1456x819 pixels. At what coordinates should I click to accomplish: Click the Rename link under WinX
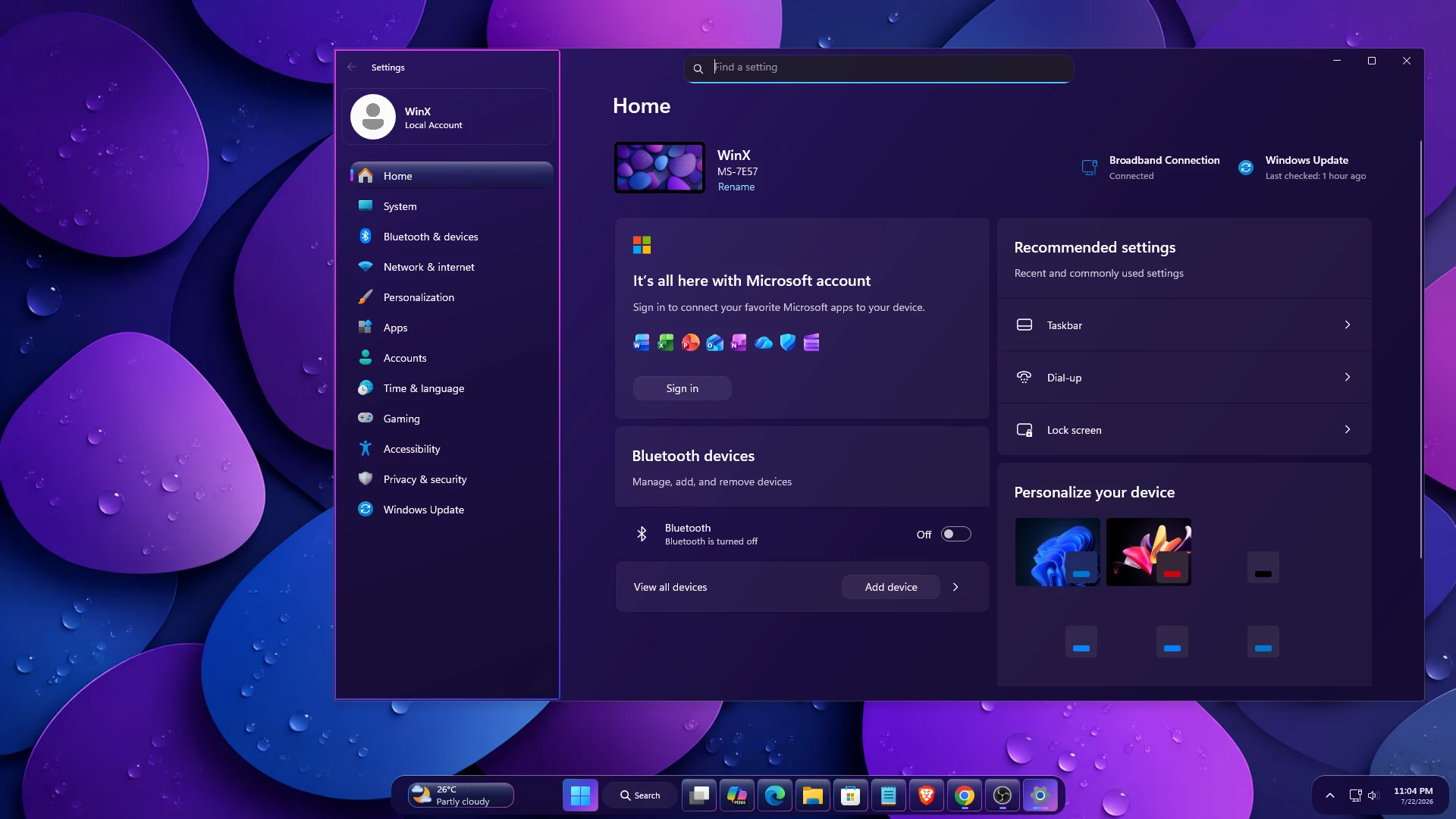point(736,187)
